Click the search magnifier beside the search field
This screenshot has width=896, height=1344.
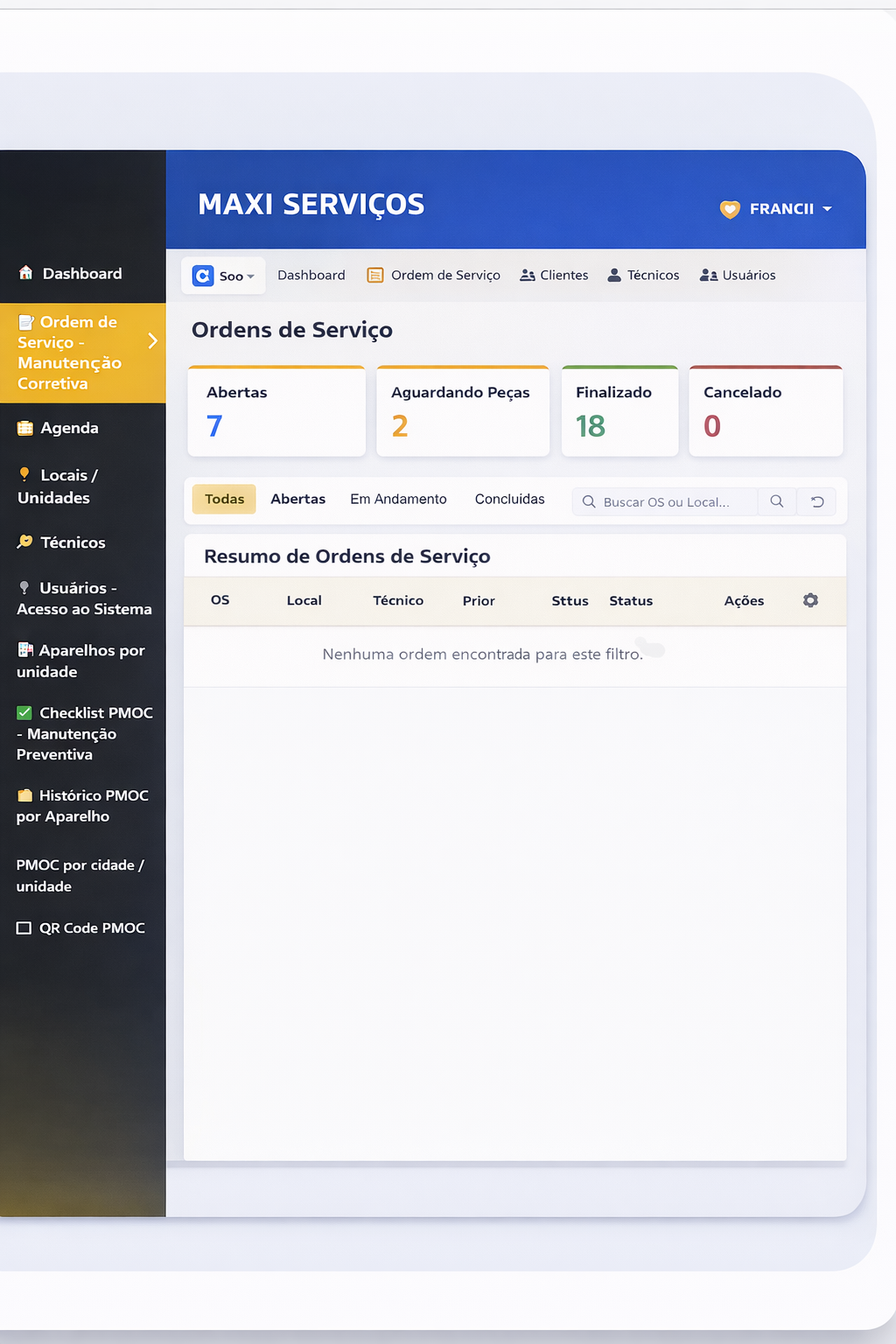pos(777,501)
